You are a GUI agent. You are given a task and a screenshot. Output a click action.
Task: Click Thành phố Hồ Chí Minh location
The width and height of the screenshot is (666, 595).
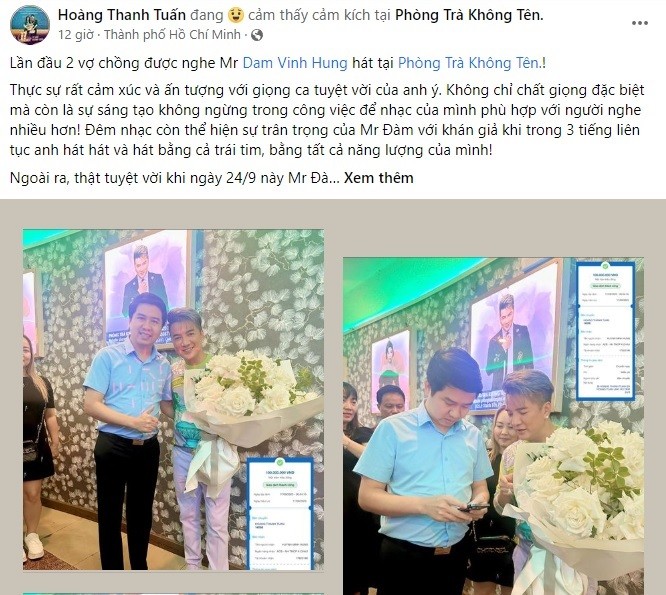pos(172,35)
